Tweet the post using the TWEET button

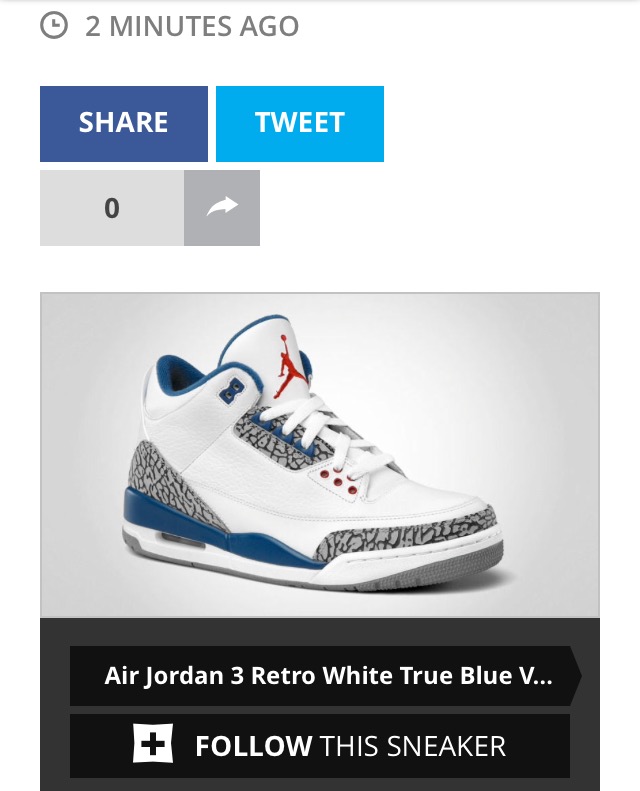(x=300, y=124)
